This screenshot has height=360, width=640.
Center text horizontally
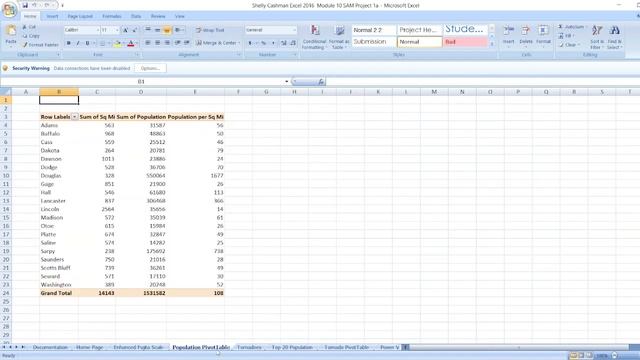[x=157, y=42]
